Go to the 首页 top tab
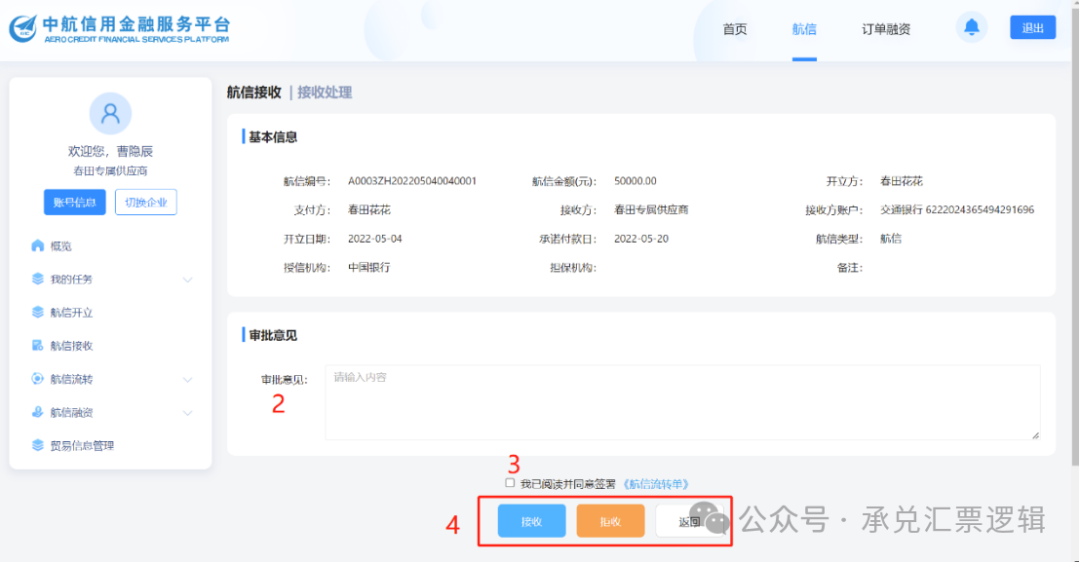 (x=734, y=29)
